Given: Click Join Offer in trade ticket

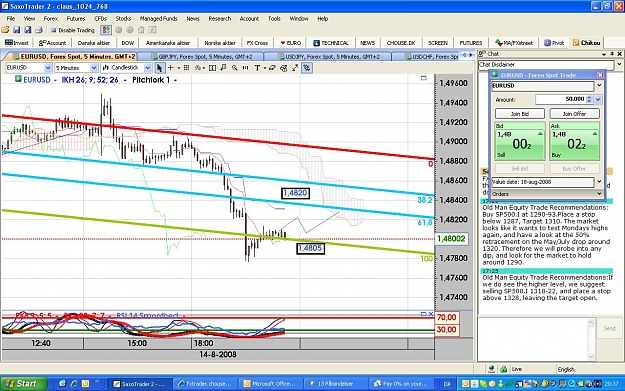Looking at the screenshot, I should click(574, 114).
